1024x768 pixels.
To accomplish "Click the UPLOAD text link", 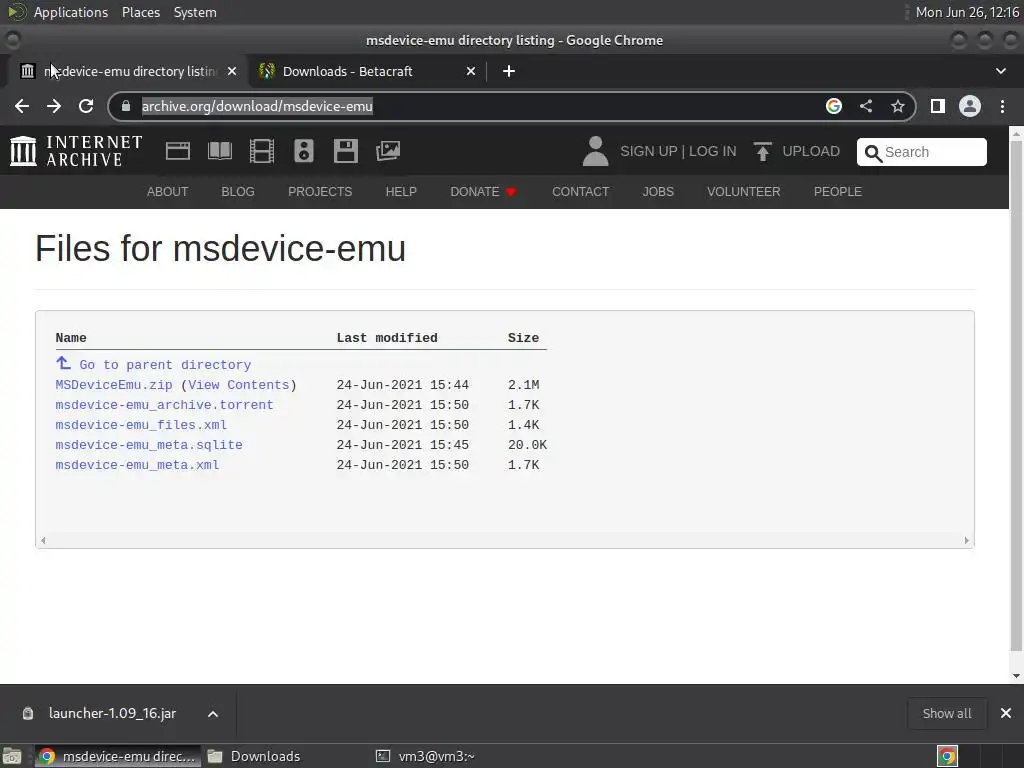I will tap(810, 151).
